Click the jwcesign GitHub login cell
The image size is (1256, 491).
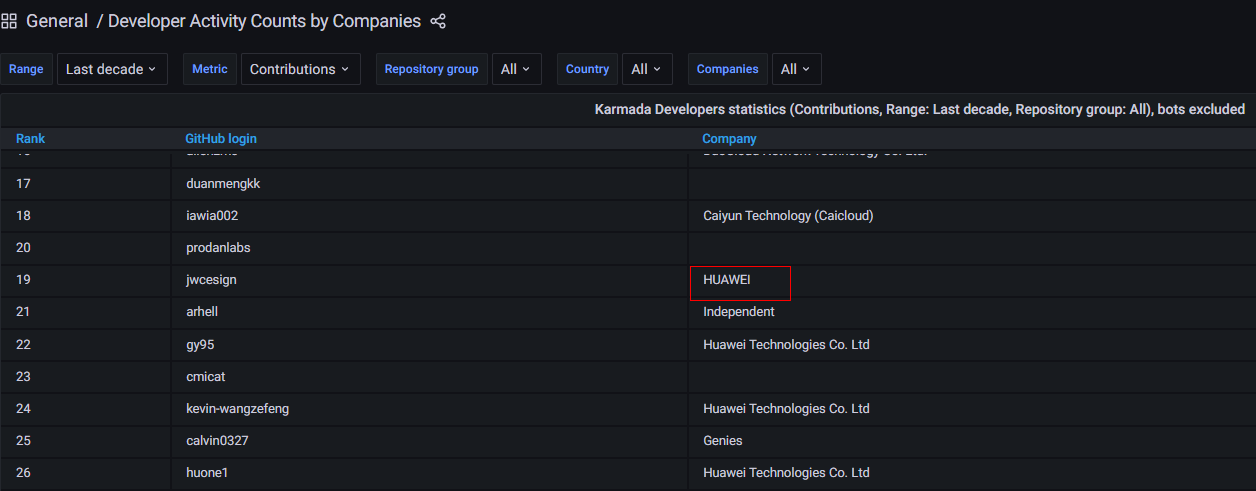(211, 280)
